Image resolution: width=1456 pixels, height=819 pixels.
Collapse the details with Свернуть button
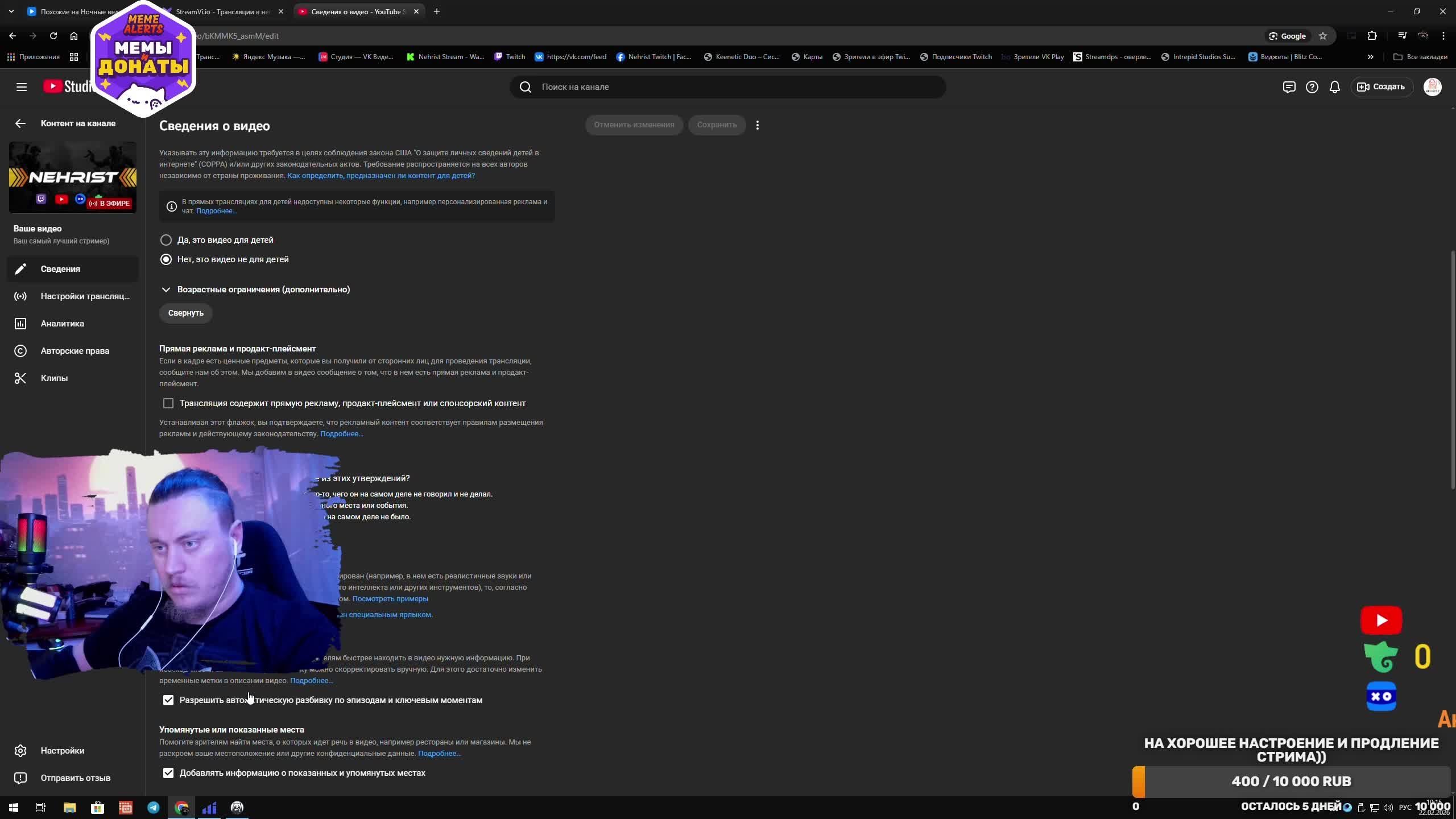pyautogui.click(x=185, y=313)
